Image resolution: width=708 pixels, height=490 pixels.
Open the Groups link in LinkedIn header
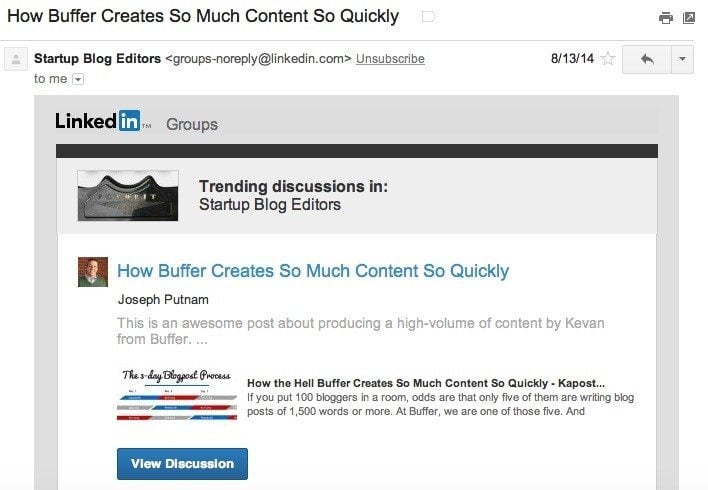coord(192,124)
